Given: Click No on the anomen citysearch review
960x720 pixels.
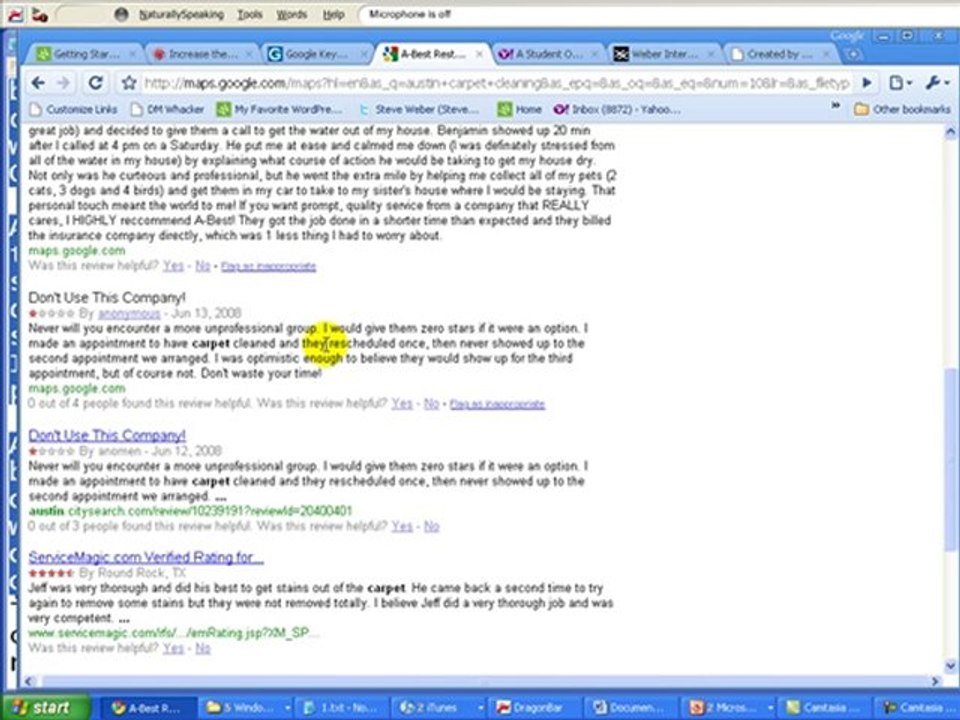Looking at the screenshot, I should coord(432,526).
